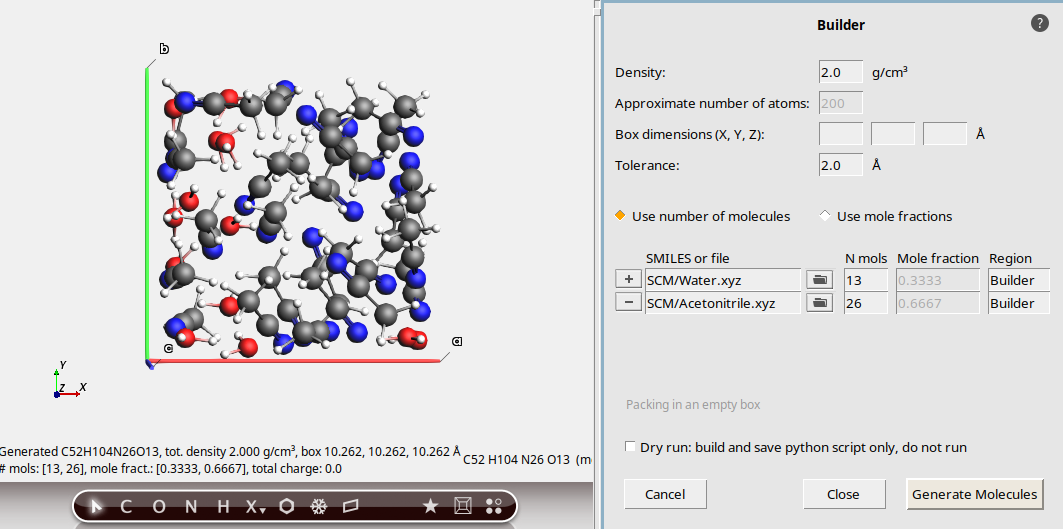Select the pointer arrow tool
The height and width of the screenshot is (529, 1063).
click(x=97, y=507)
